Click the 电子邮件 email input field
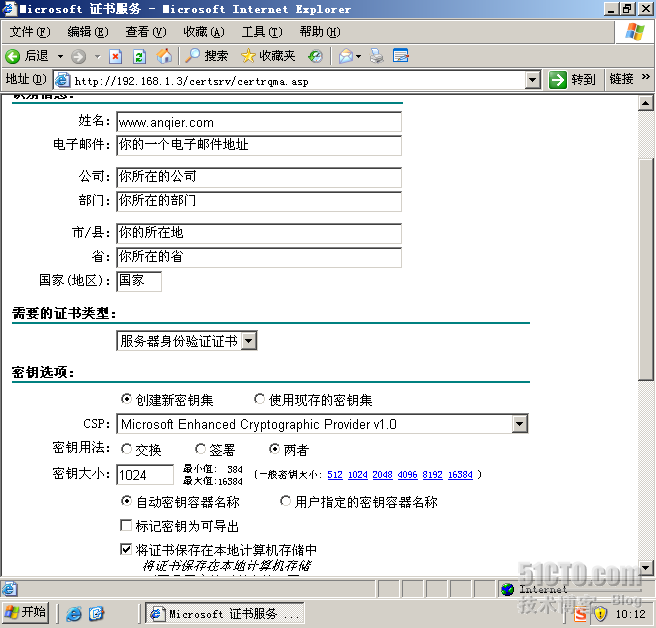This screenshot has width=656, height=628. click(x=259, y=145)
